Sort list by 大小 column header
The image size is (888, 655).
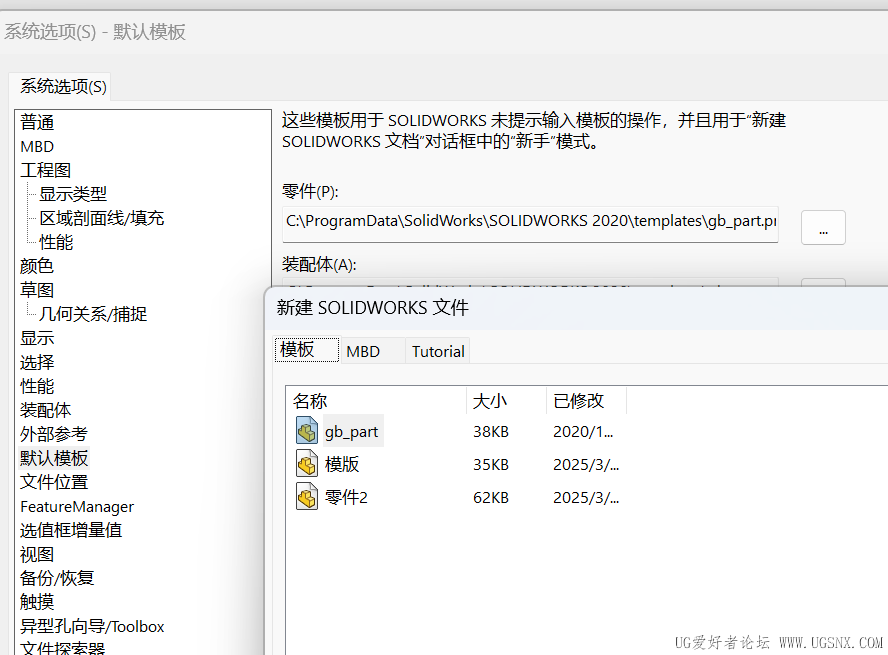point(506,401)
